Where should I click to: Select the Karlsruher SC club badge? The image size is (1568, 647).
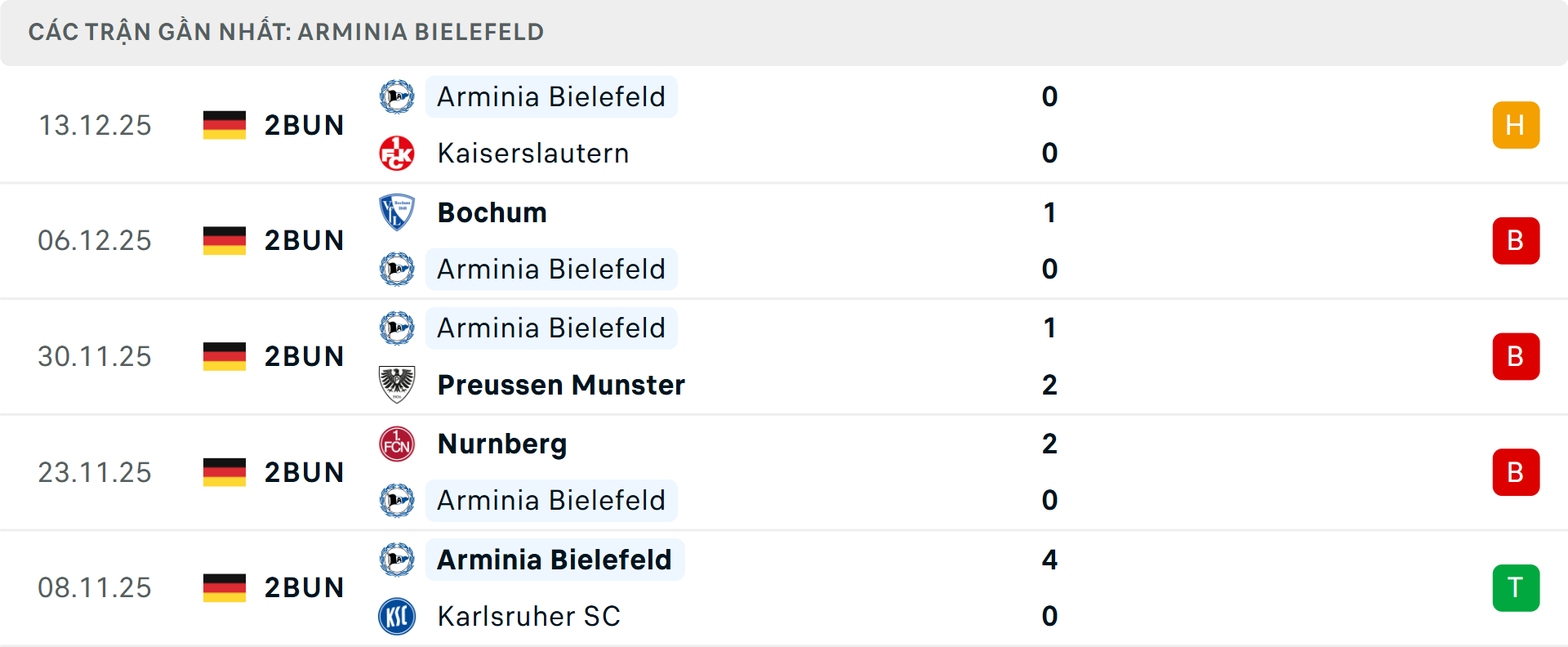click(398, 617)
